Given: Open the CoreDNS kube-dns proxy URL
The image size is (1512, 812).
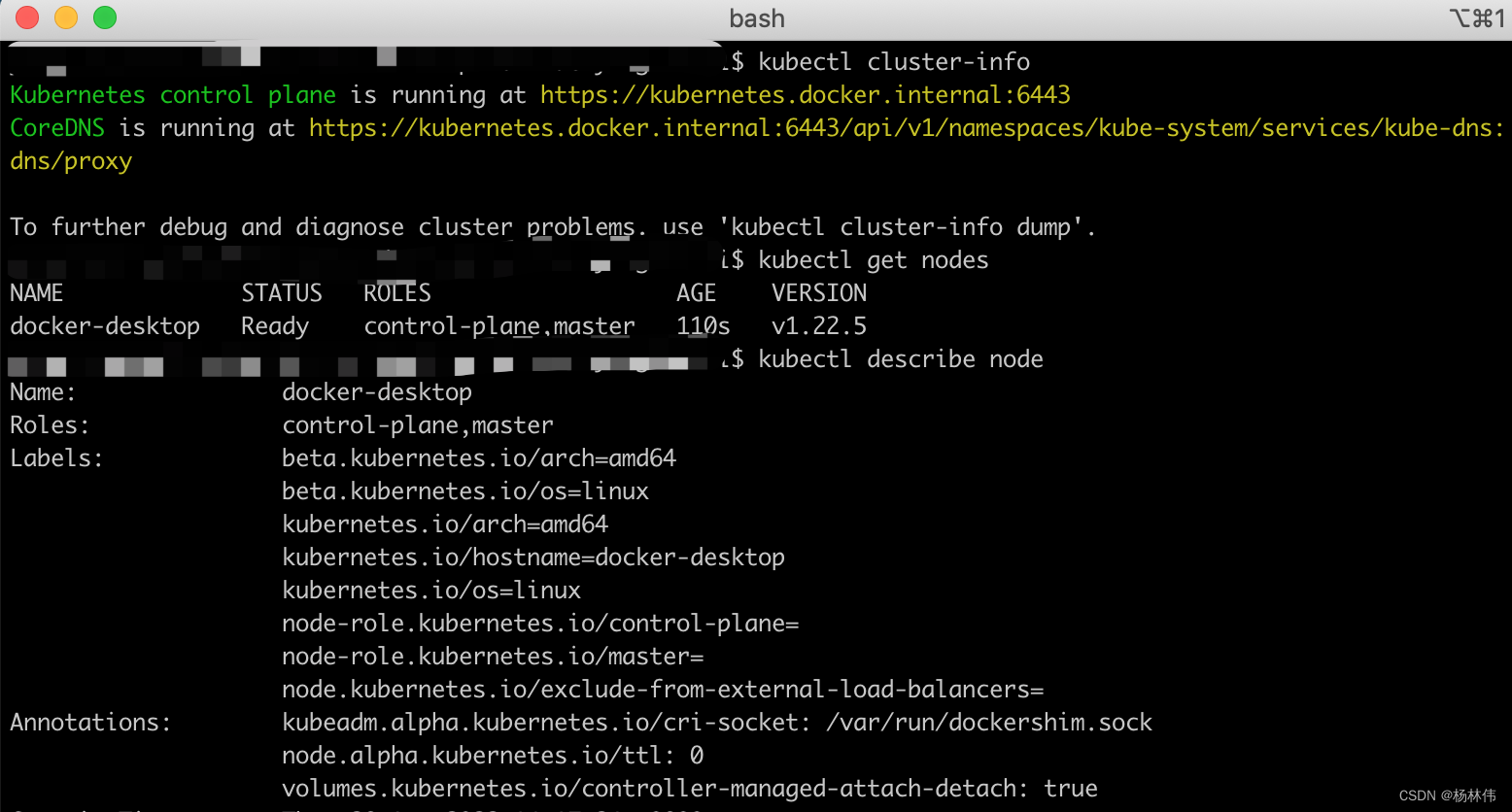Looking at the screenshot, I should (907, 127).
